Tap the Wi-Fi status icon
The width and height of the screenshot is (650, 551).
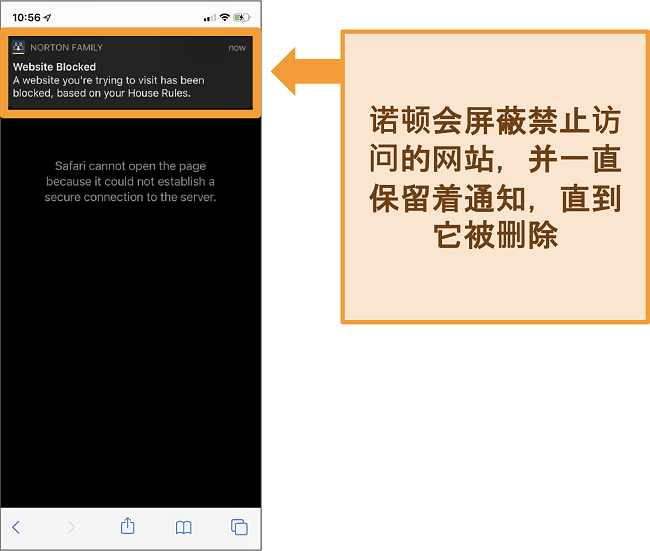point(225,17)
